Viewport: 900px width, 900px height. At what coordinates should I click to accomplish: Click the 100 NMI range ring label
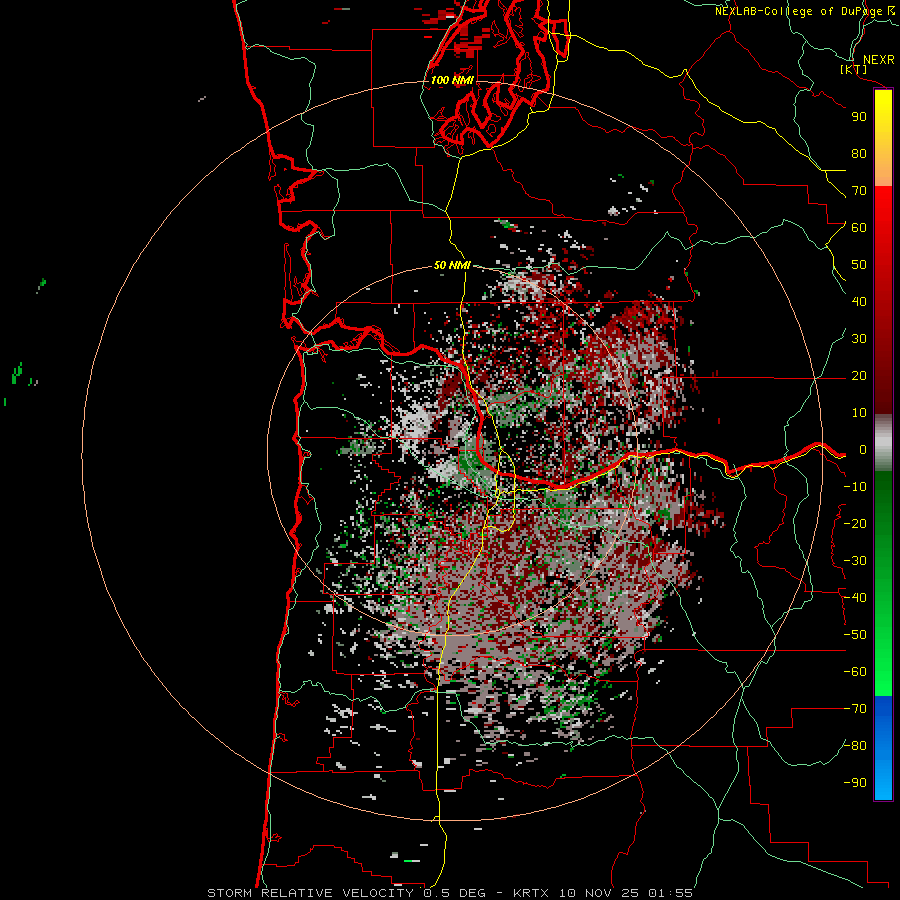[x=452, y=80]
